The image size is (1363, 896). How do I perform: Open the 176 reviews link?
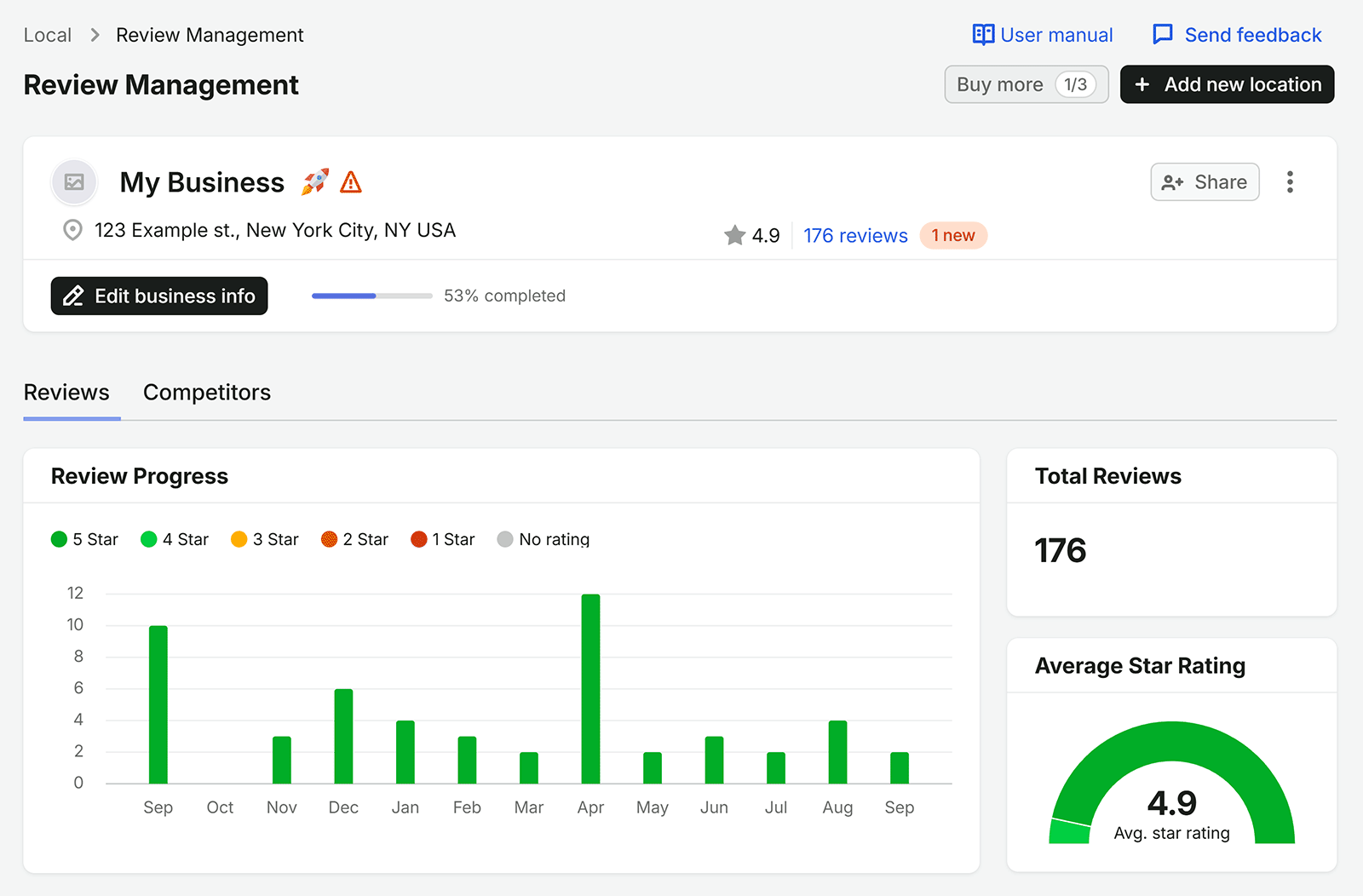point(855,236)
